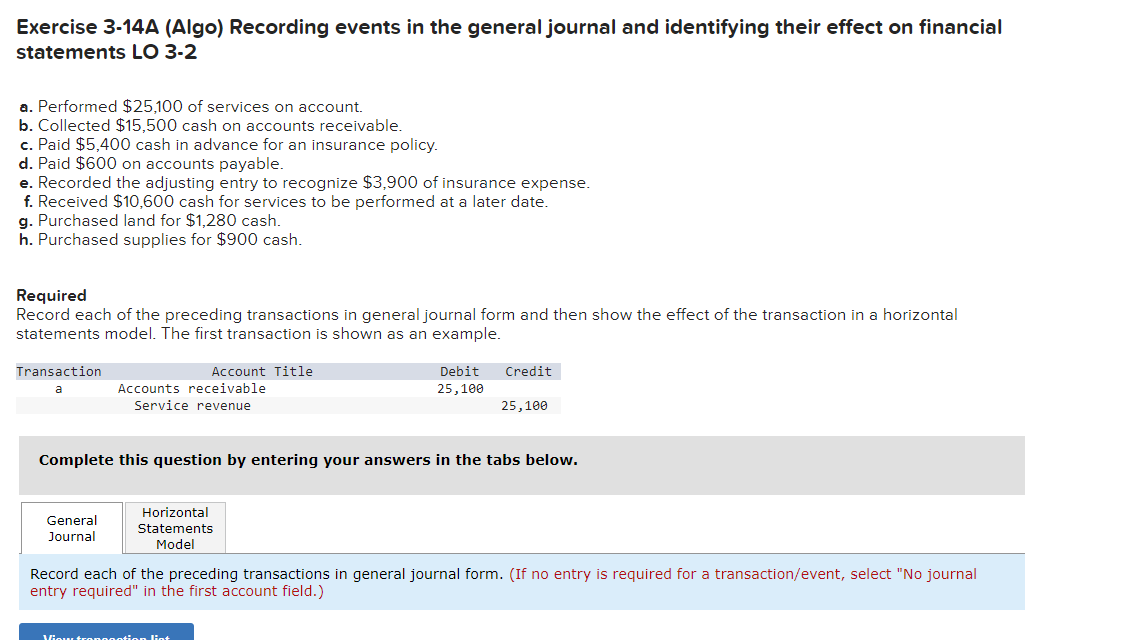Screen dimensions: 1129x640
Task: Click transaction c about the insurance policy
Action: (228, 145)
